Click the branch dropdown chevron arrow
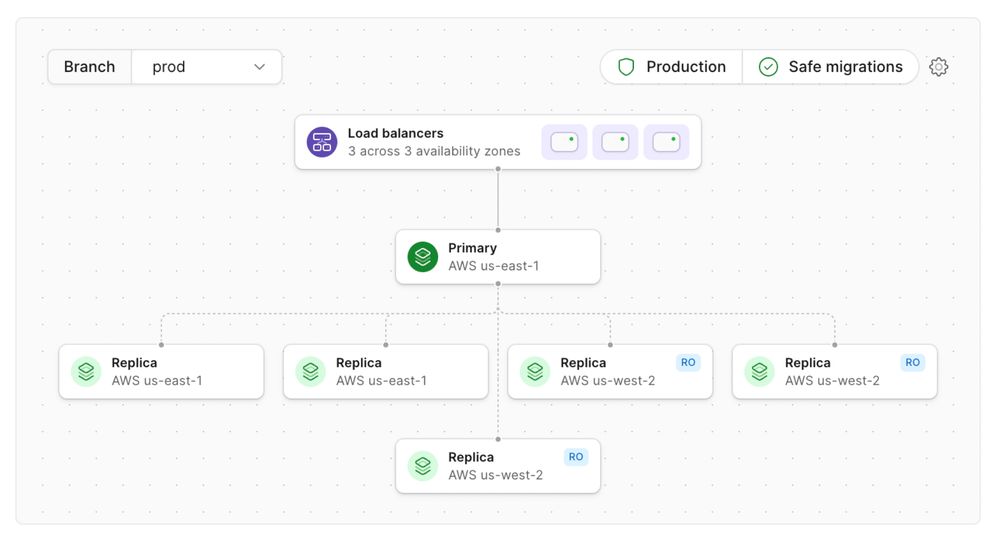Screen dimensions: 1000x538 pos(260,67)
